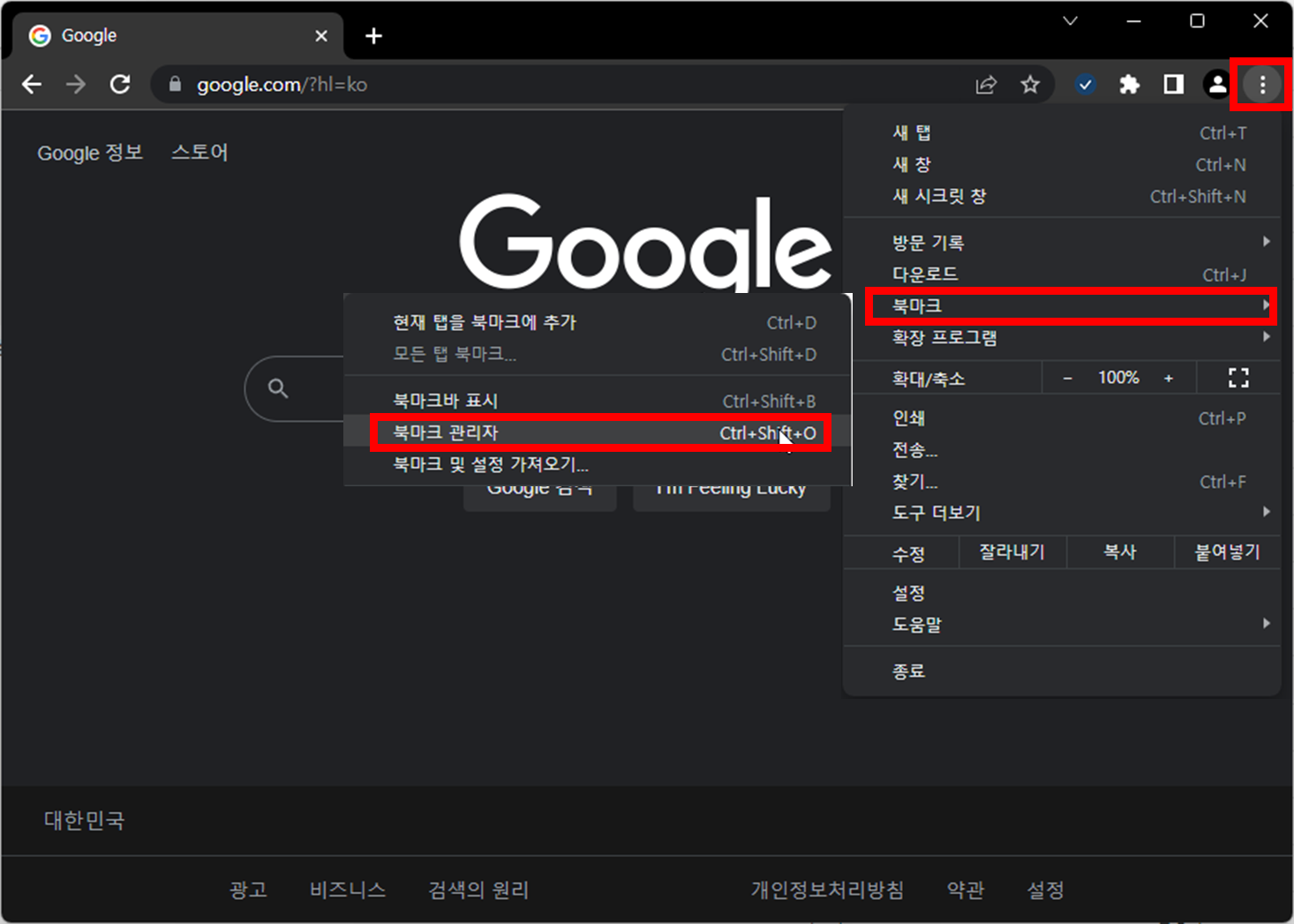Screen dimensions: 1294x924
Task: Click 설정 footer link
Action: tap(1046, 890)
